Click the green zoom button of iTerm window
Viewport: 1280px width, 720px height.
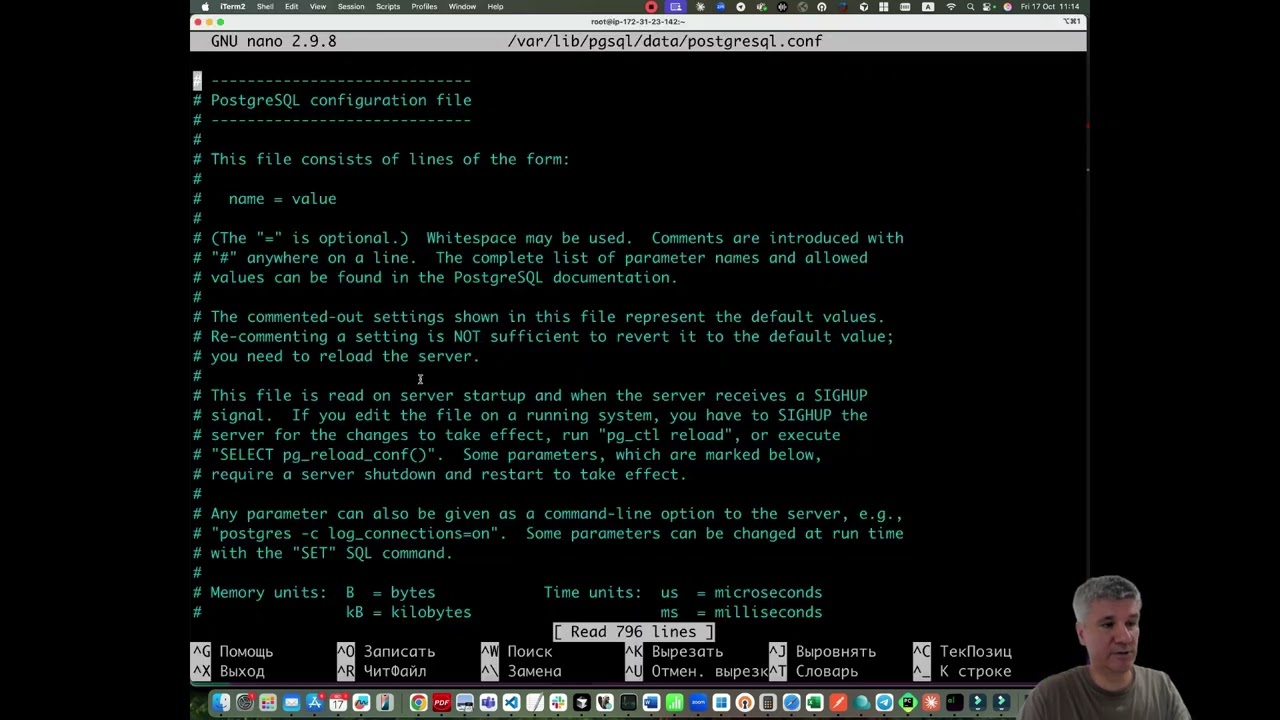pyautogui.click(x=221, y=21)
